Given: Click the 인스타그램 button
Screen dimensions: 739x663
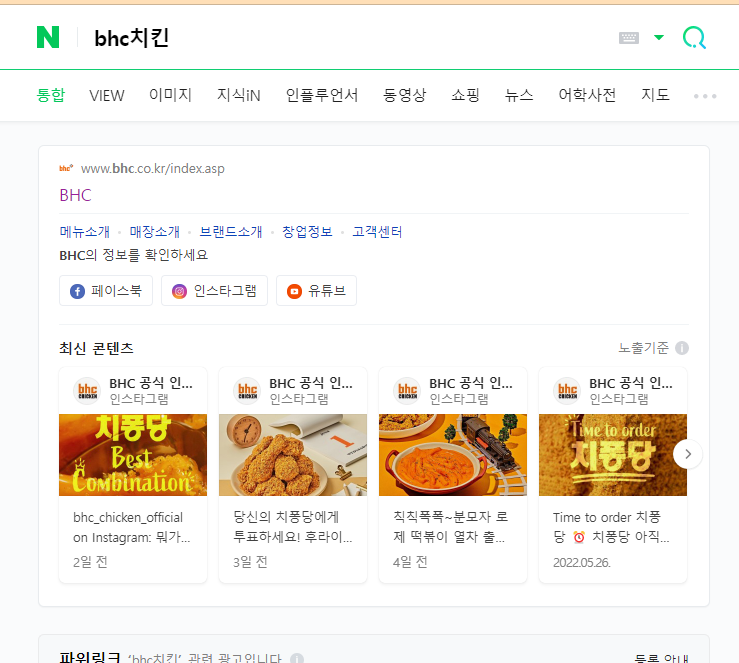Looking at the screenshot, I should point(214,291).
